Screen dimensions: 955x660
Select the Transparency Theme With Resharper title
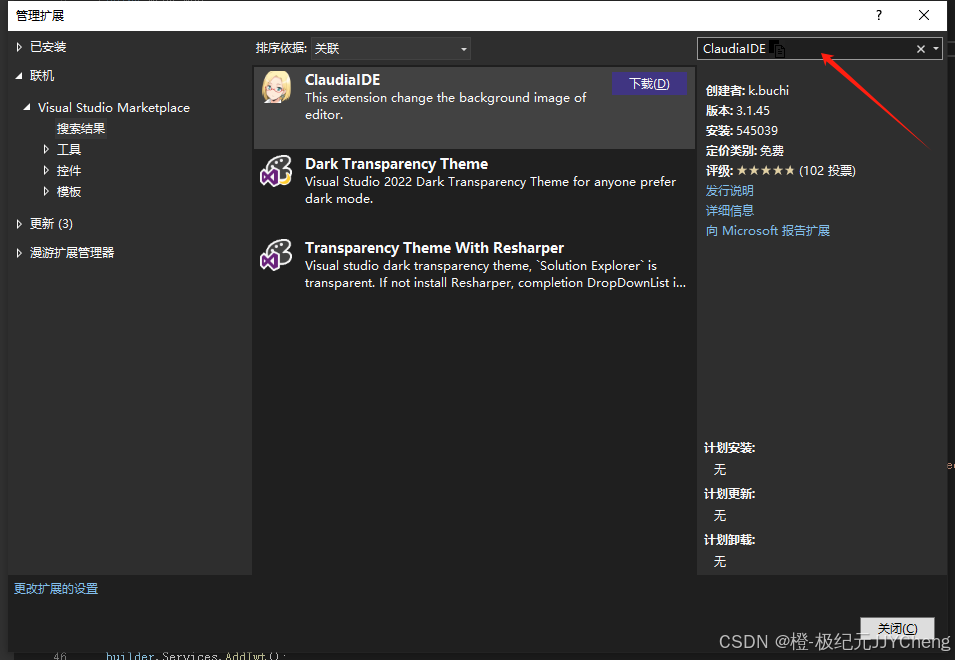(x=434, y=248)
